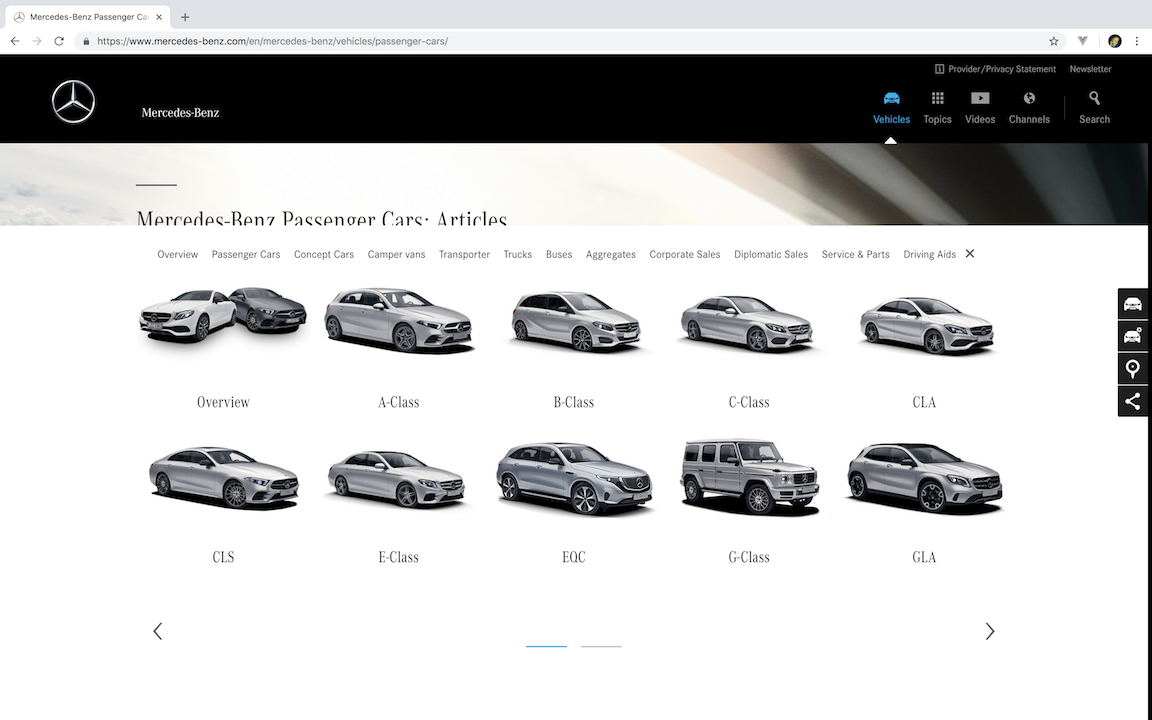This screenshot has height=720, width=1152.
Task: Click the first pagination indicator bar
Action: 546,646
